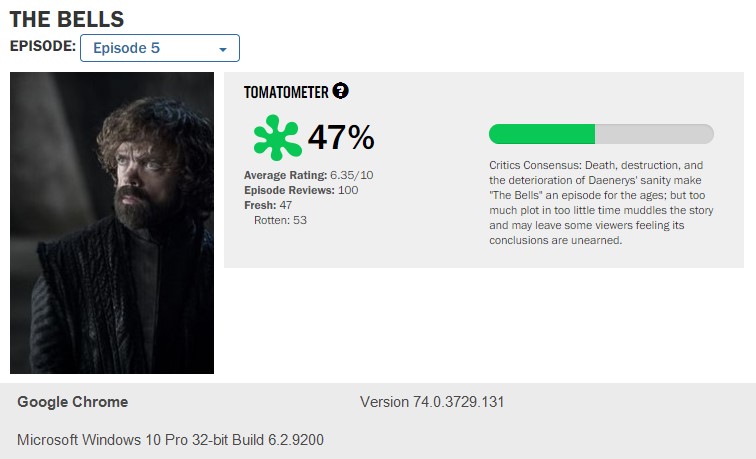Screen dimensions: 756x459
Task: Select the Fresh: 47 count
Action: coord(268,205)
